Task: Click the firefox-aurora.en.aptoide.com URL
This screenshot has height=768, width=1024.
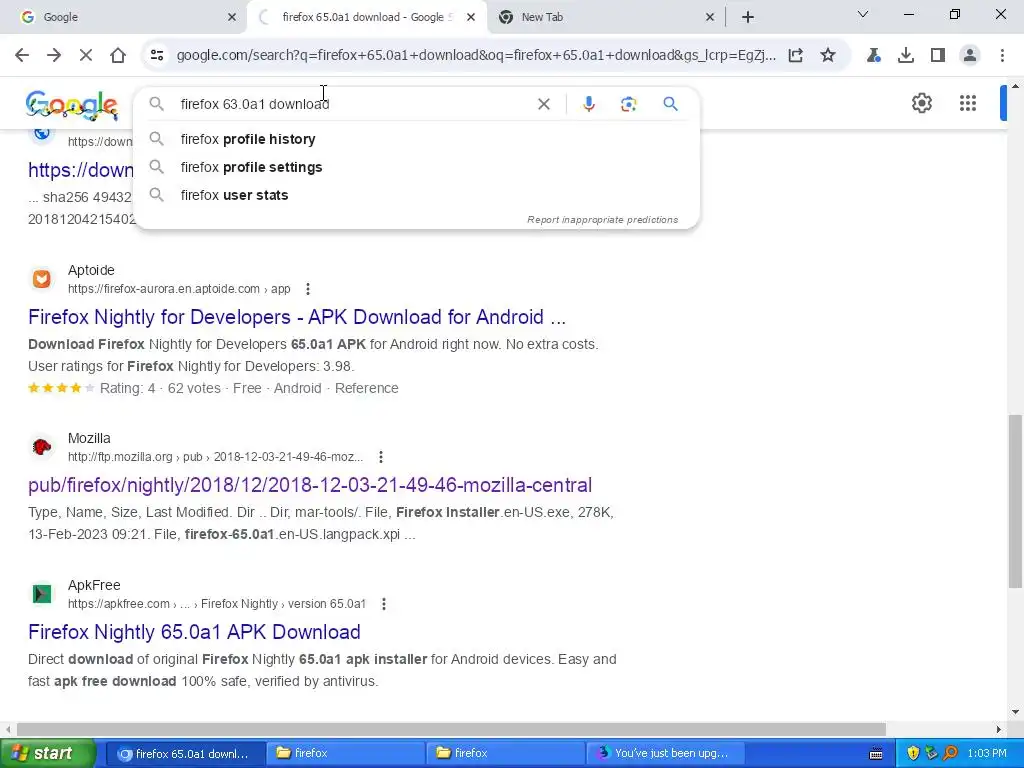Action: click(179, 289)
